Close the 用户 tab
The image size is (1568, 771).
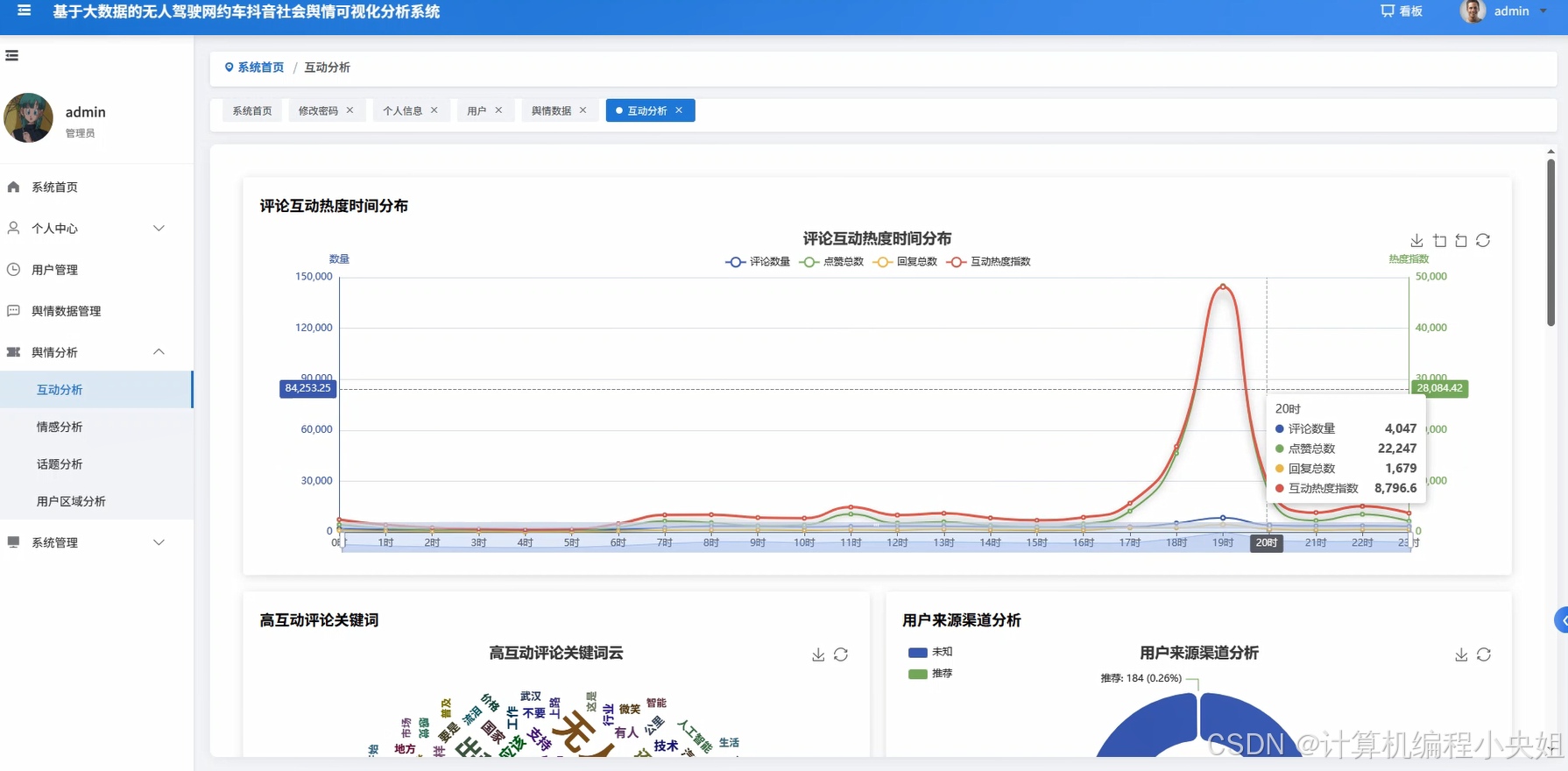[x=498, y=110]
